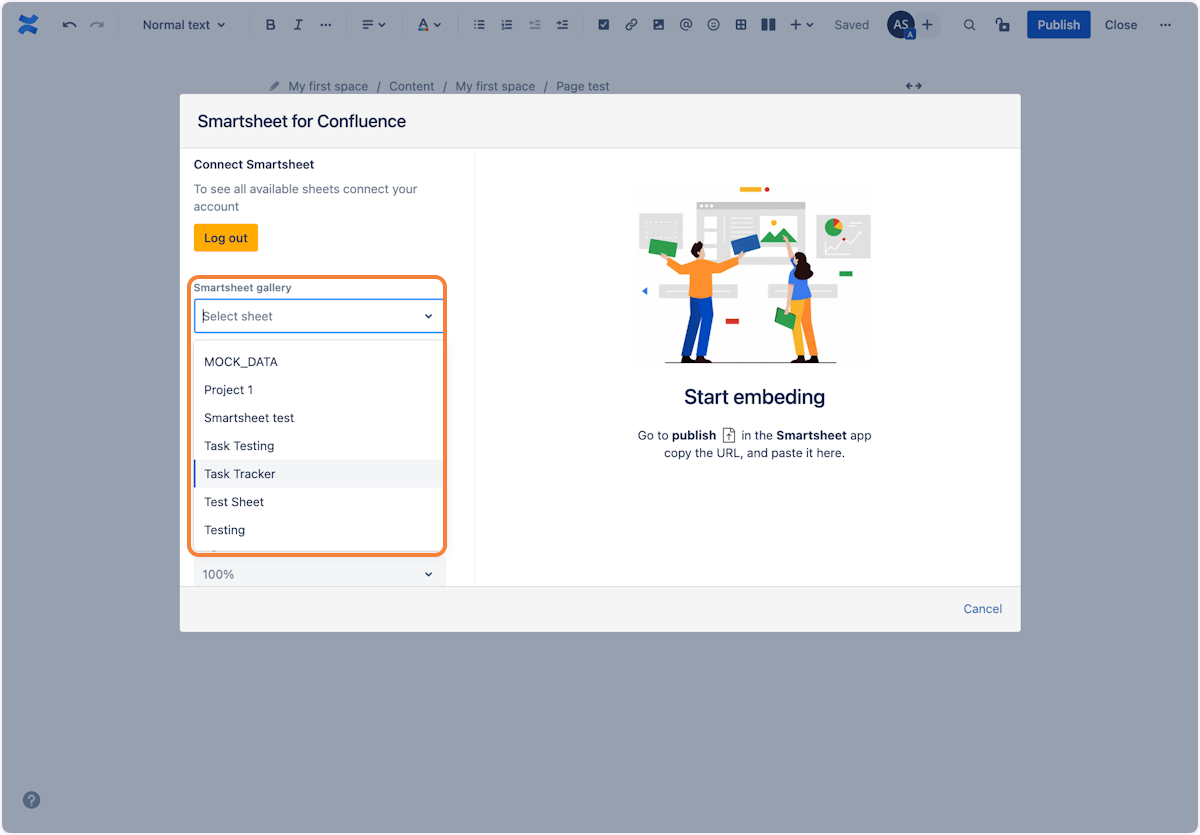
Task: Select Smartsheet test option
Action: pyautogui.click(x=318, y=418)
